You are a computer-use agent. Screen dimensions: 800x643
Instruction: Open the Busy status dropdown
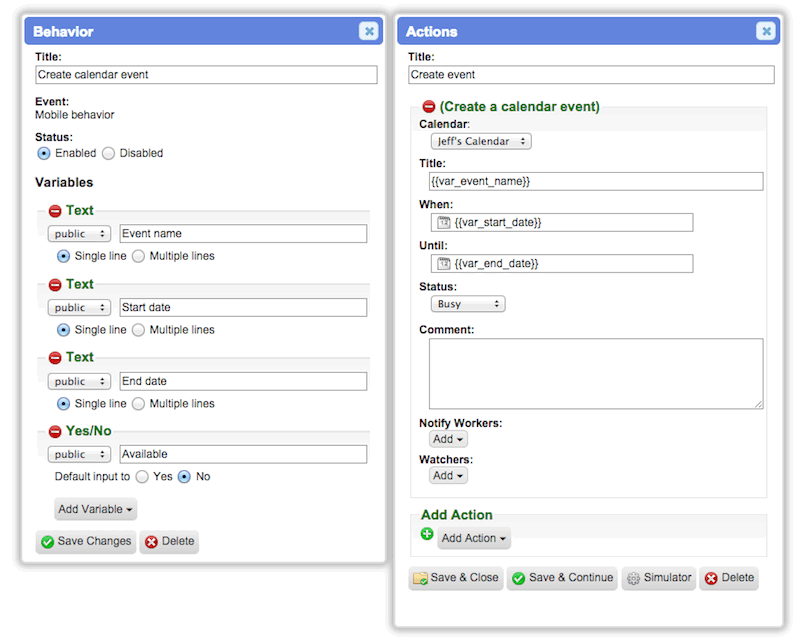coord(468,304)
